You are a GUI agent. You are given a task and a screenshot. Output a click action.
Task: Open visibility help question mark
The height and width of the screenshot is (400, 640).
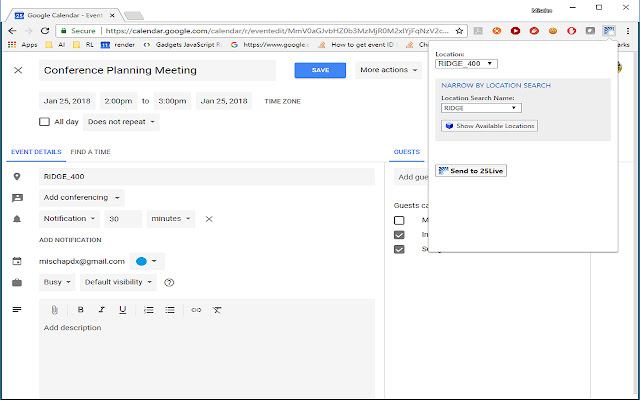(x=169, y=282)
